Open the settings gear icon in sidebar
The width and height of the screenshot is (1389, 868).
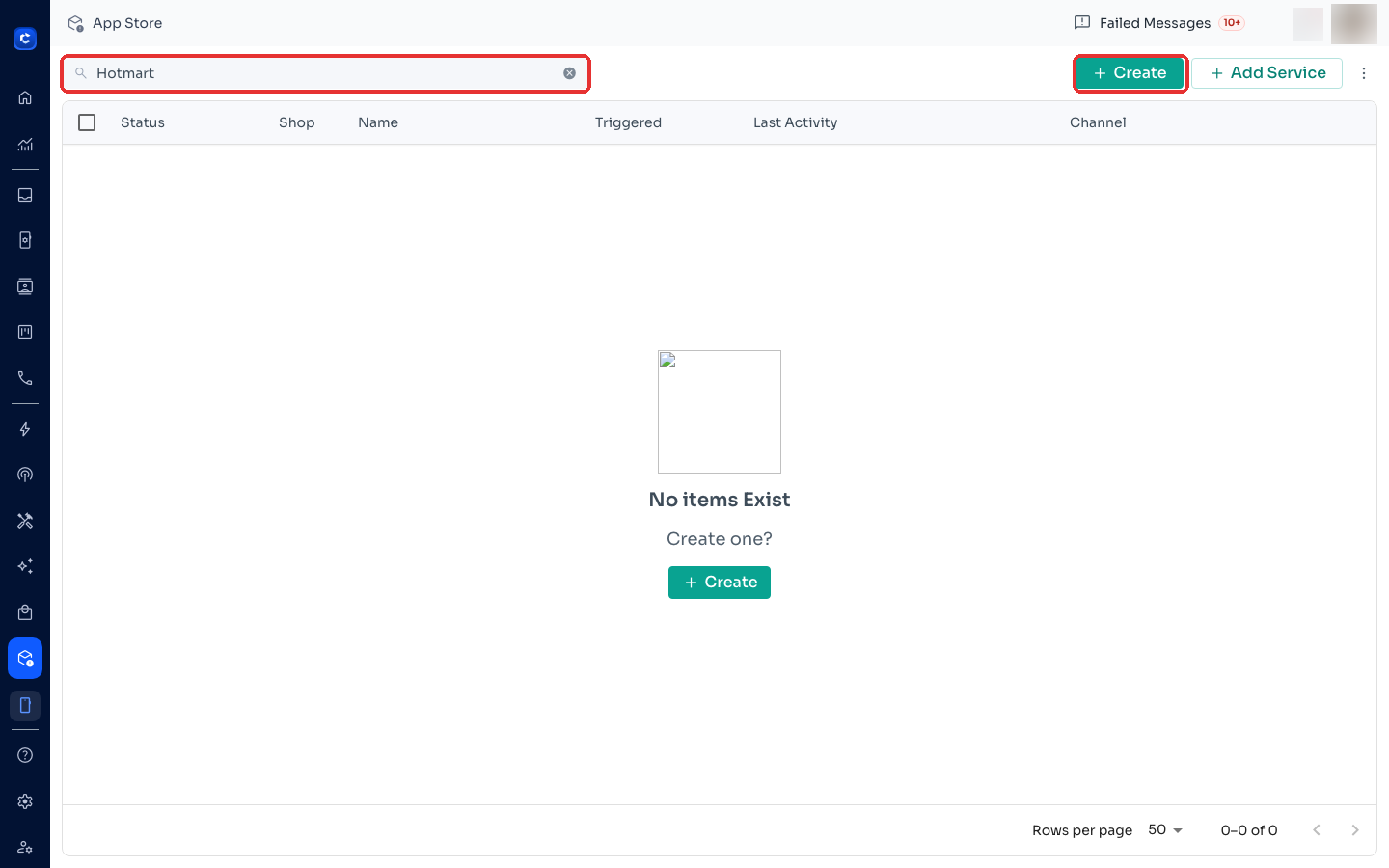[25, 801]
